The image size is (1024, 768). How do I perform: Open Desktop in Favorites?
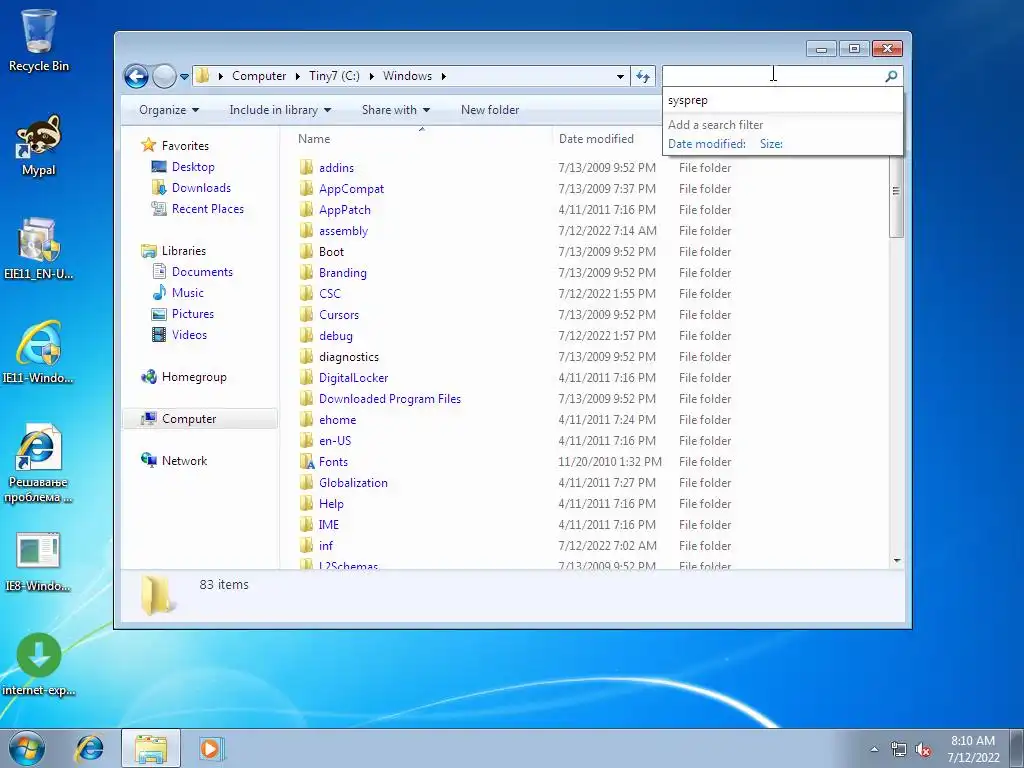coord(193,167)
